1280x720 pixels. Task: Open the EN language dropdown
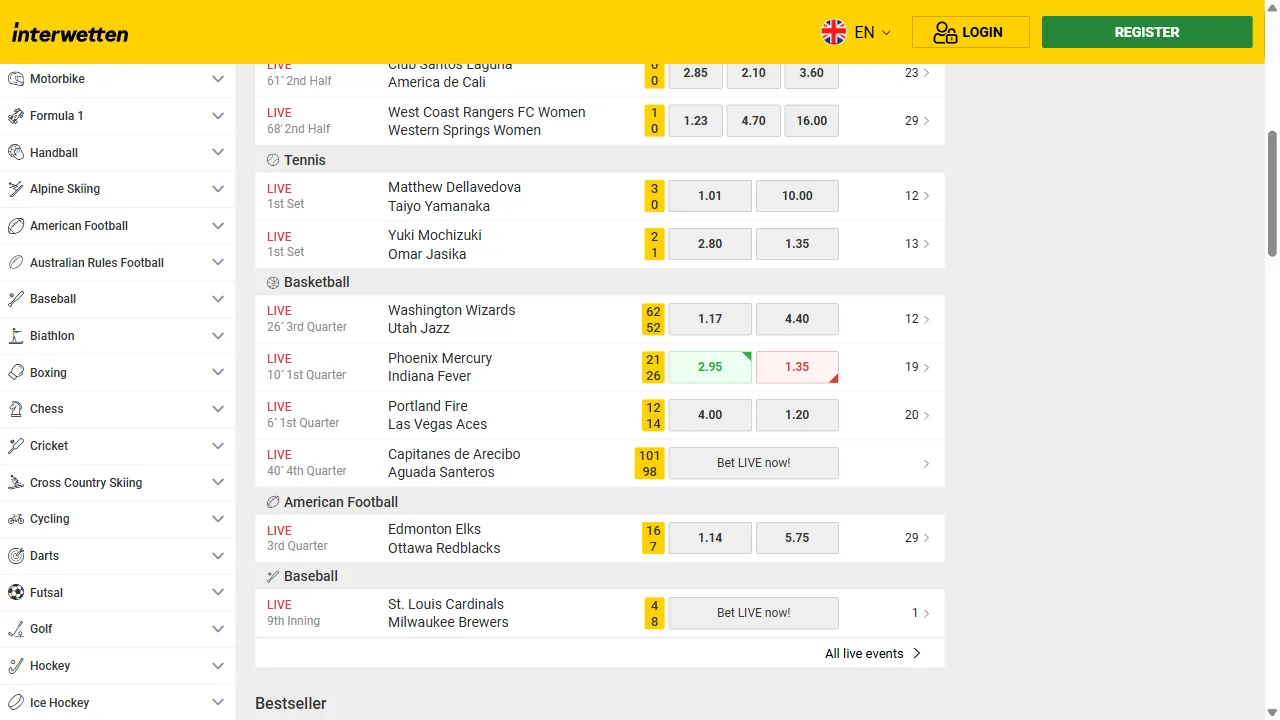(856, 32)
